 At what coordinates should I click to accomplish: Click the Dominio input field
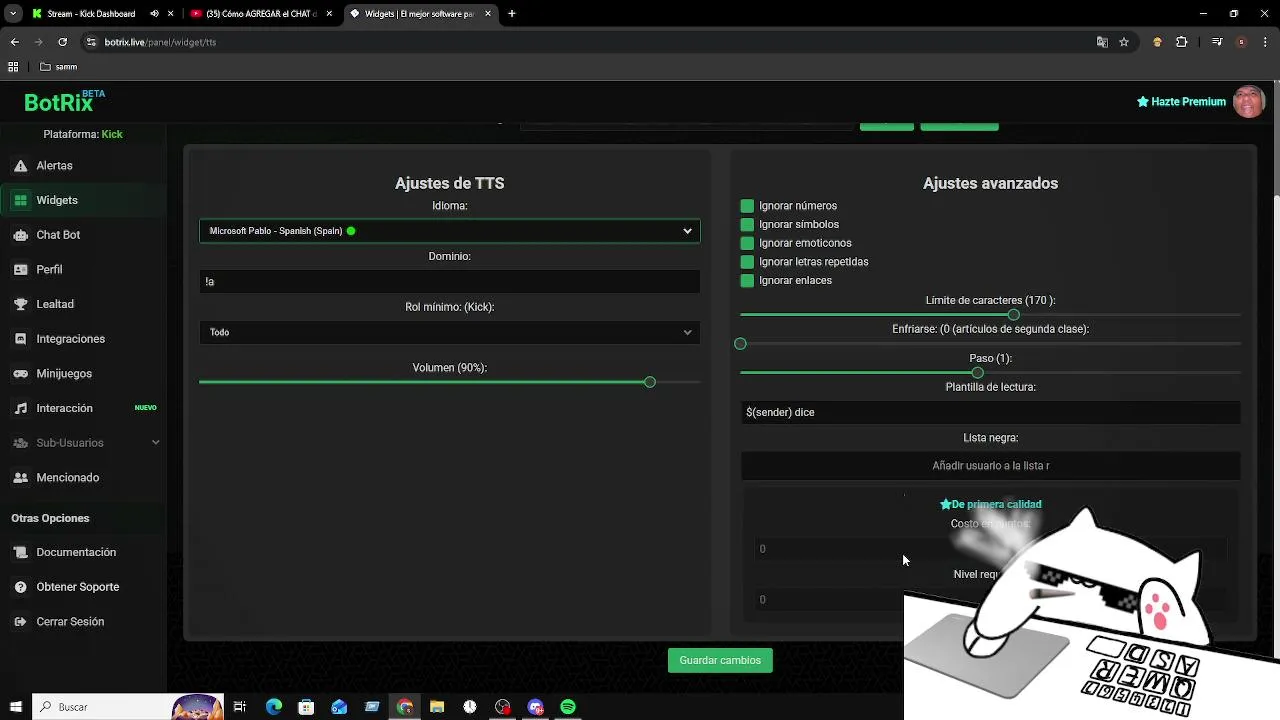(450, 282)
